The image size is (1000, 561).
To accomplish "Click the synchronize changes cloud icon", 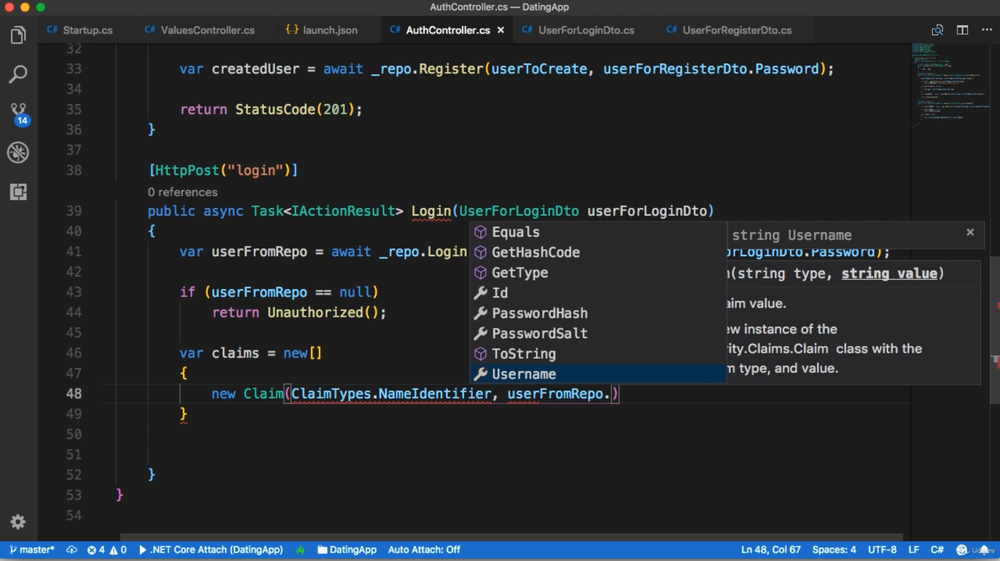I will pos(71,550).
